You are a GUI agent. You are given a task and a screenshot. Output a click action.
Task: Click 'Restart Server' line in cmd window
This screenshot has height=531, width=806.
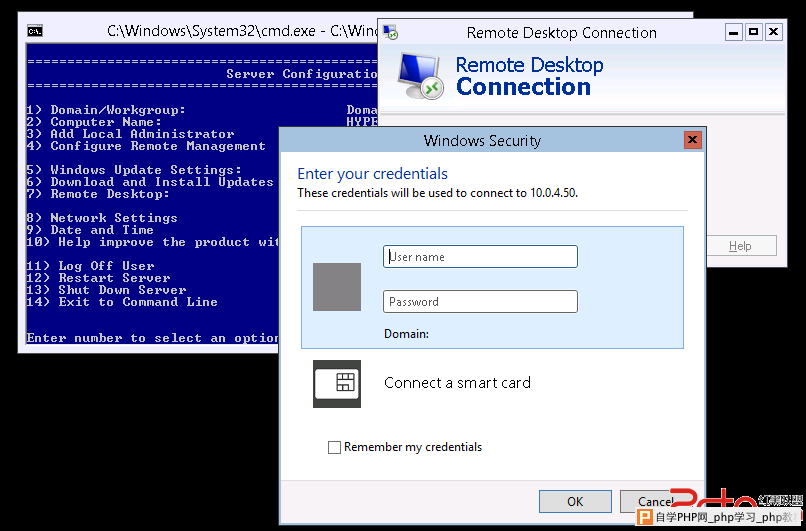coord(98,278)
